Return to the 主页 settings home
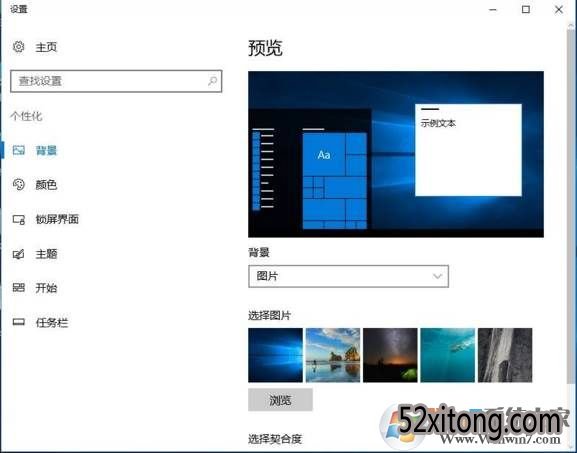577x453 pixels. [46, 47]
